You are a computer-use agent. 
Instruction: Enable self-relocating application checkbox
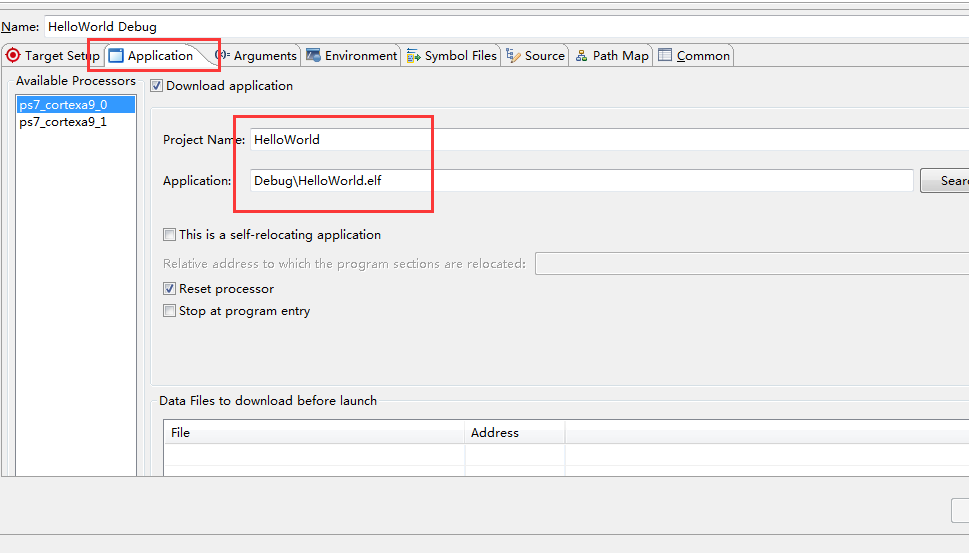point(169,235)
